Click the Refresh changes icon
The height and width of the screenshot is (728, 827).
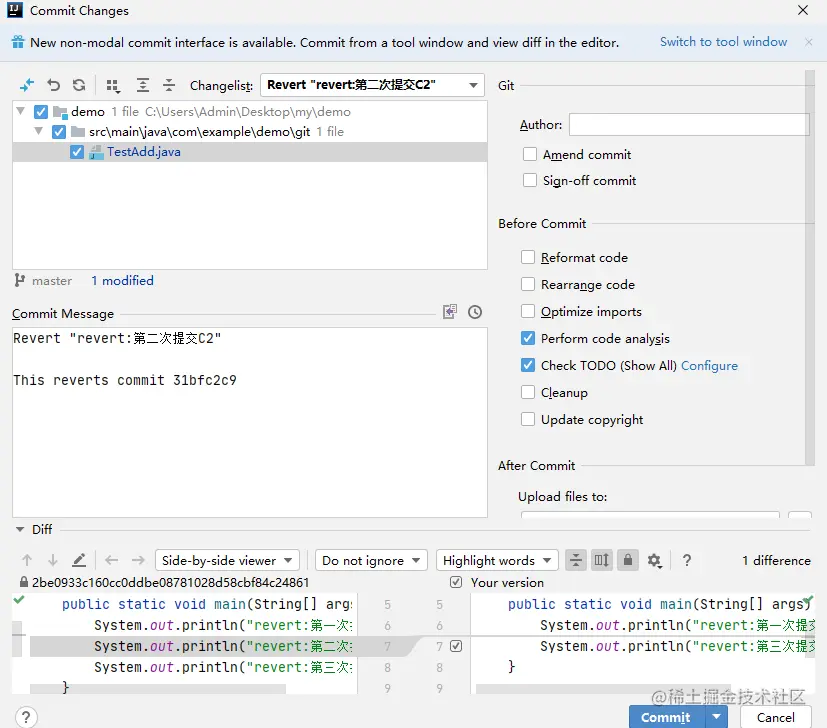coord(79,85)
